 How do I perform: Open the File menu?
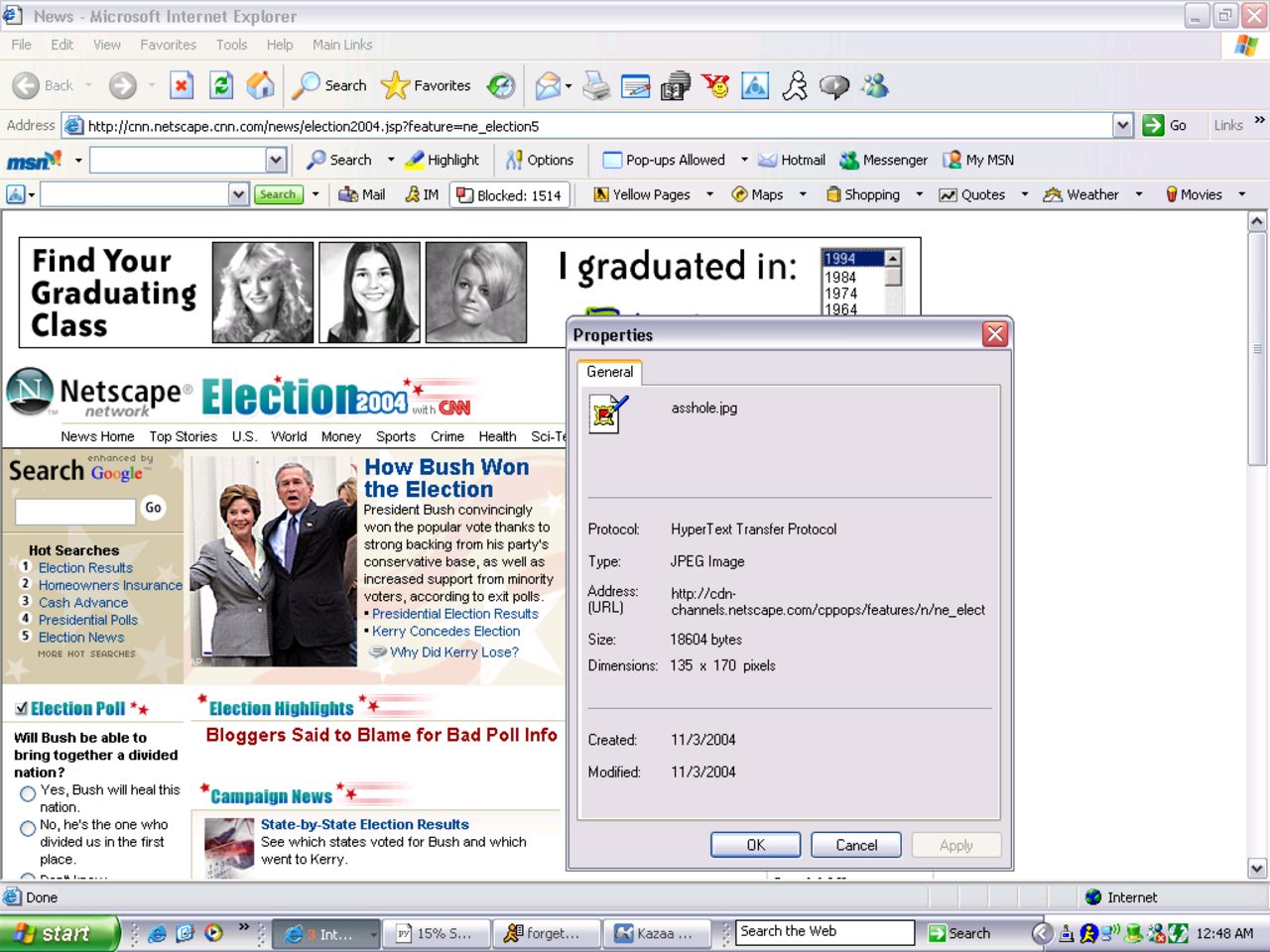pos(22,45)
